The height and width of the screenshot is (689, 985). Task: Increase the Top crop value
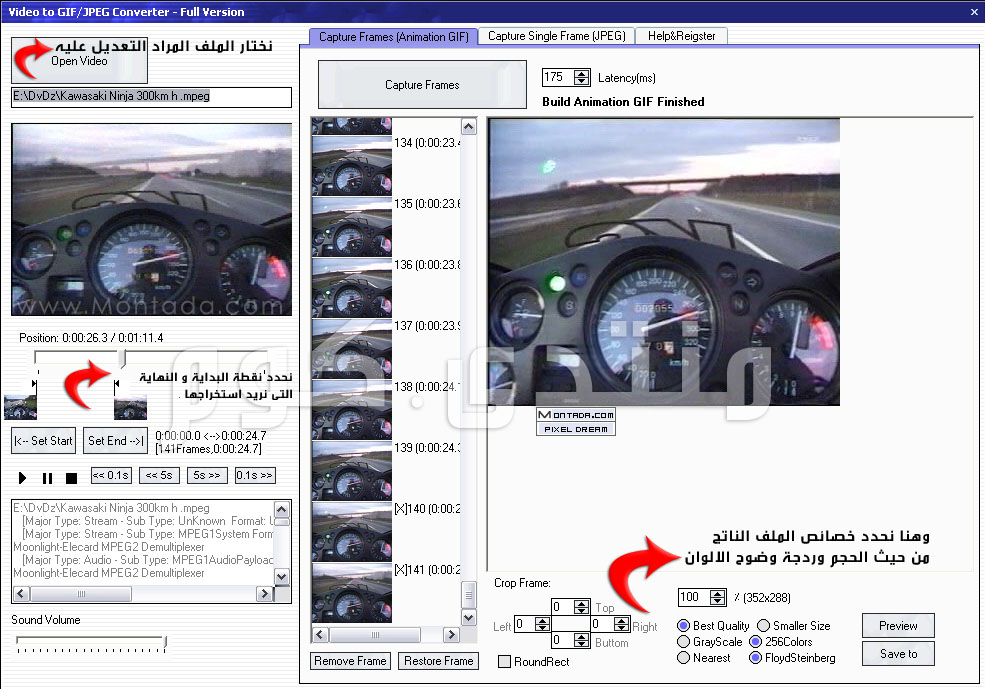click(582, 602)
